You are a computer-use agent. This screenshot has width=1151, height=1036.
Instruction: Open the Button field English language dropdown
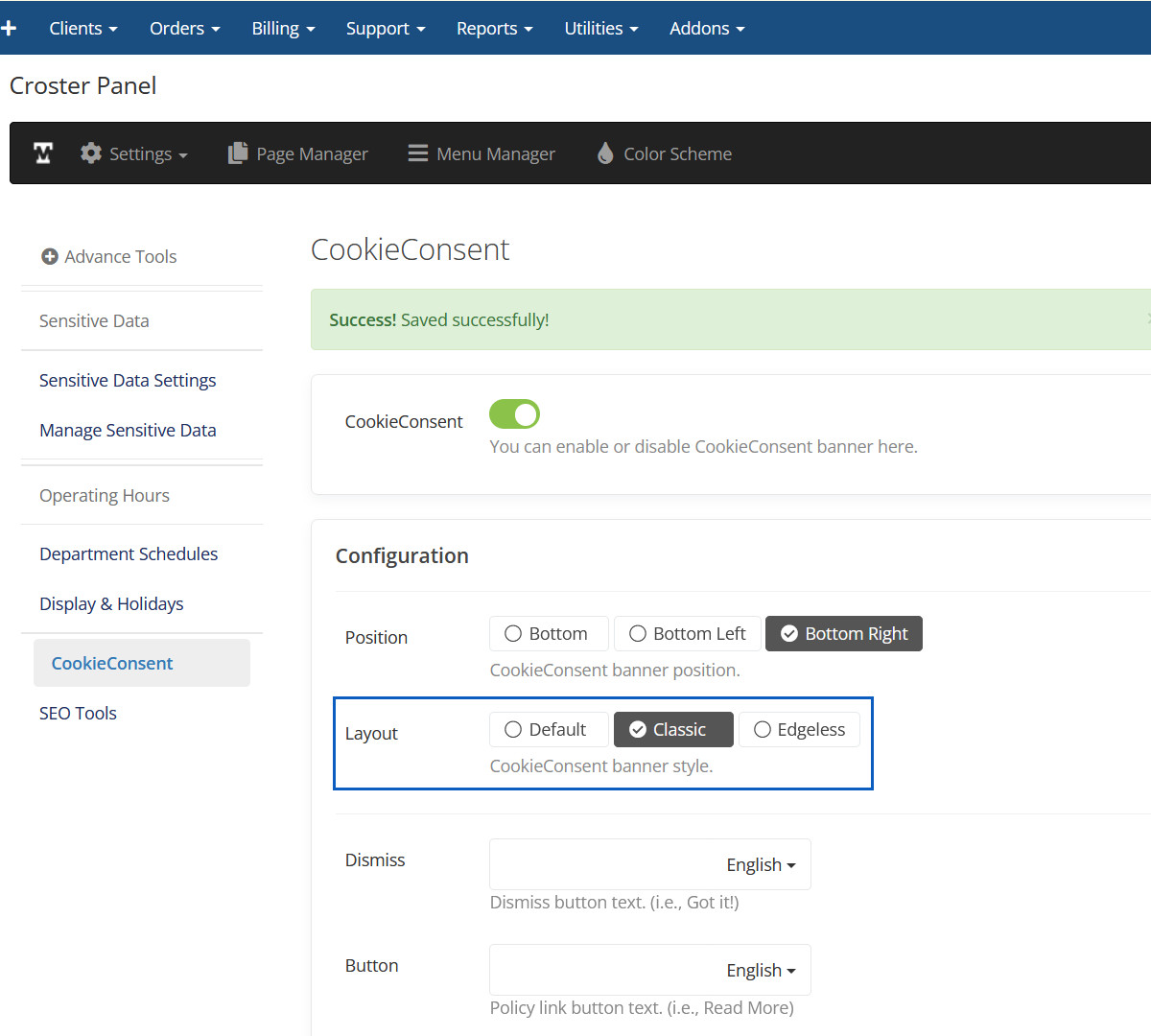coord(761,971)
